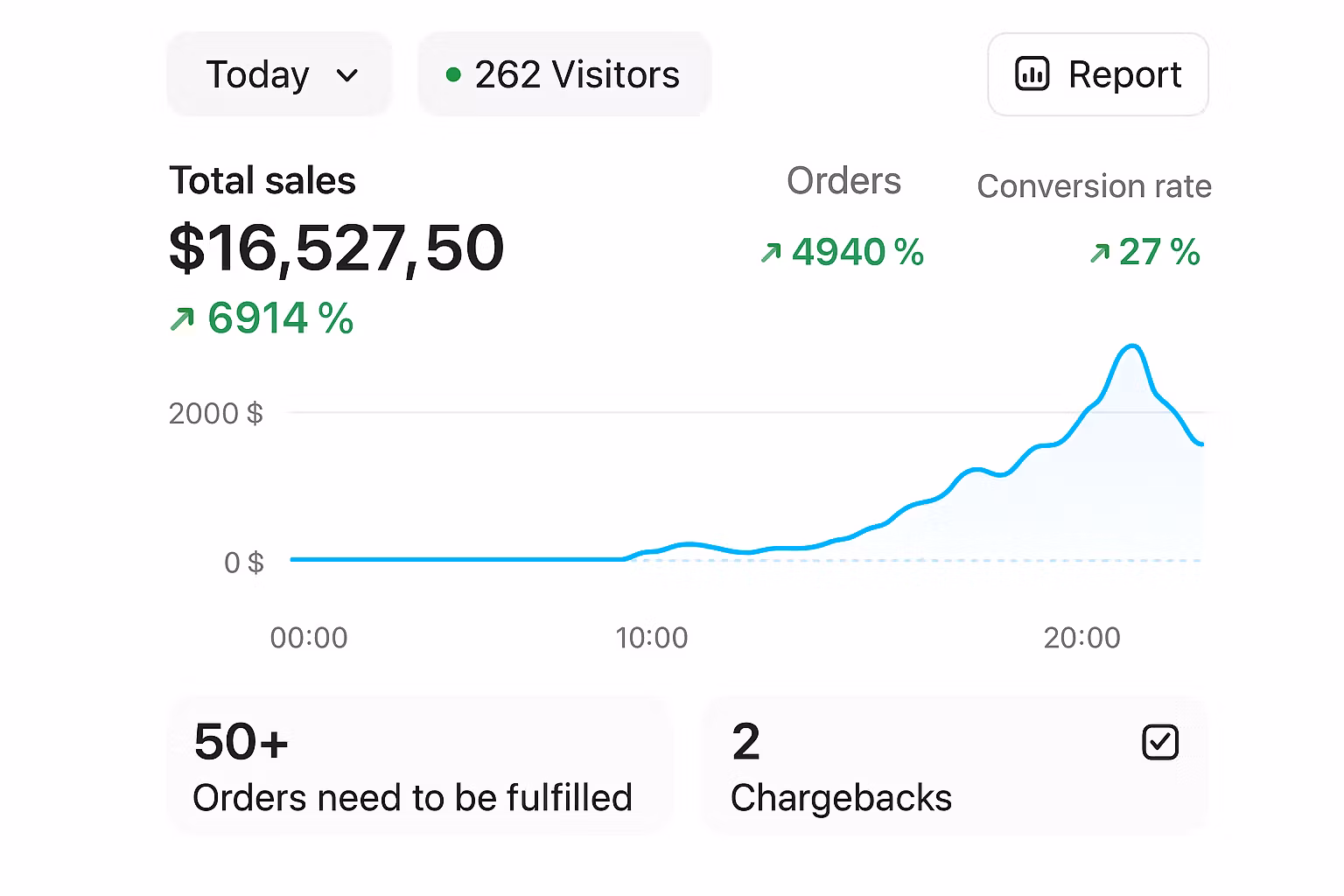
Task: Select the Total sales heading
Action: pos(262,181)
